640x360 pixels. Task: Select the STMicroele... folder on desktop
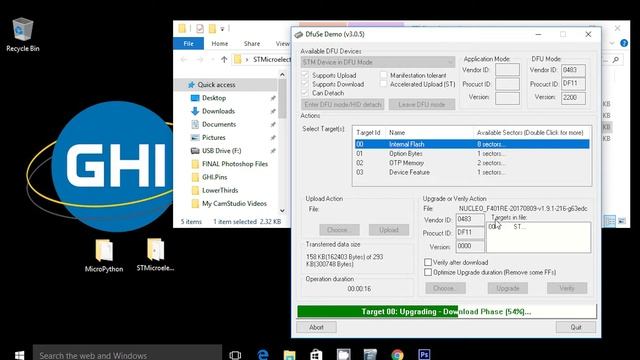(x=155, y=255)
